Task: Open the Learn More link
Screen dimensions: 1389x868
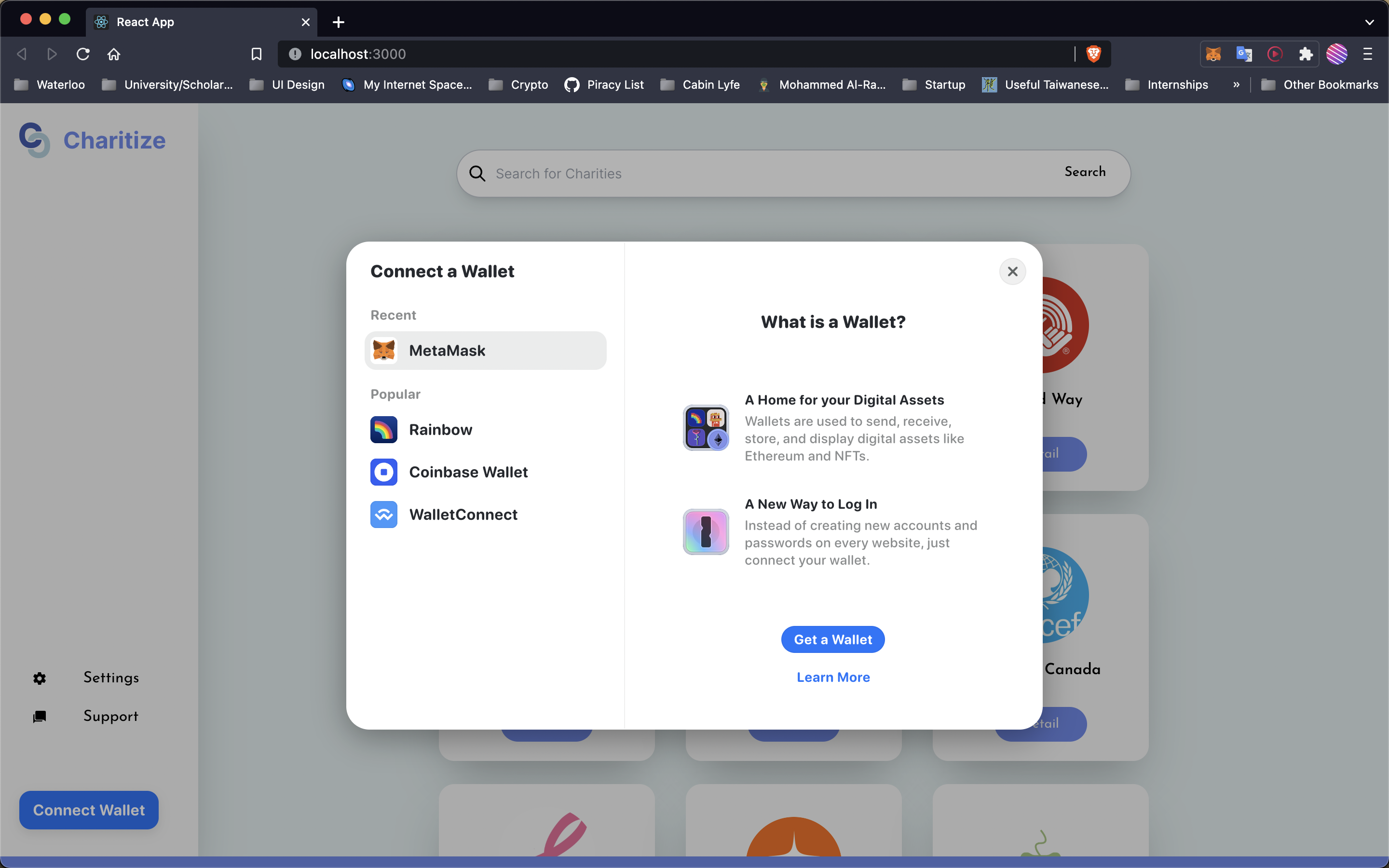Action: pos(833,678)
